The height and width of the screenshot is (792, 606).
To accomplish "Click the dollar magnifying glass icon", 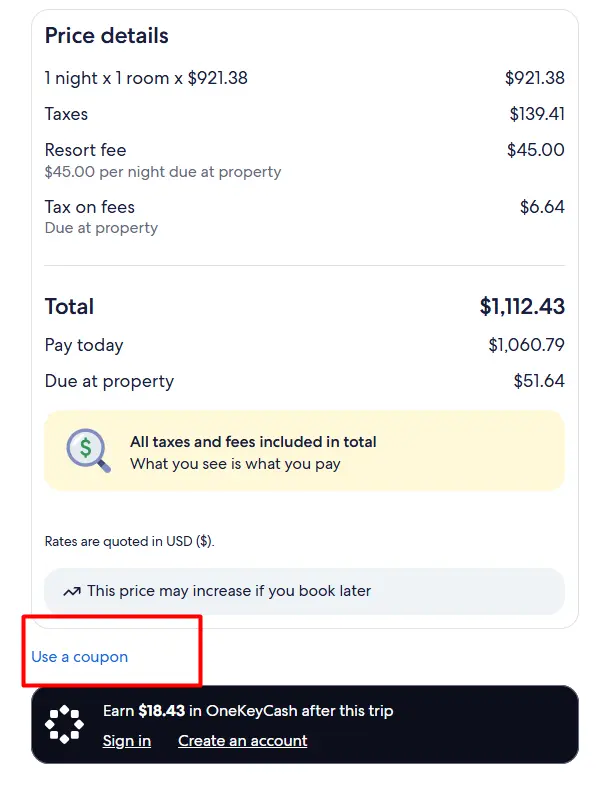I will 87,450.
